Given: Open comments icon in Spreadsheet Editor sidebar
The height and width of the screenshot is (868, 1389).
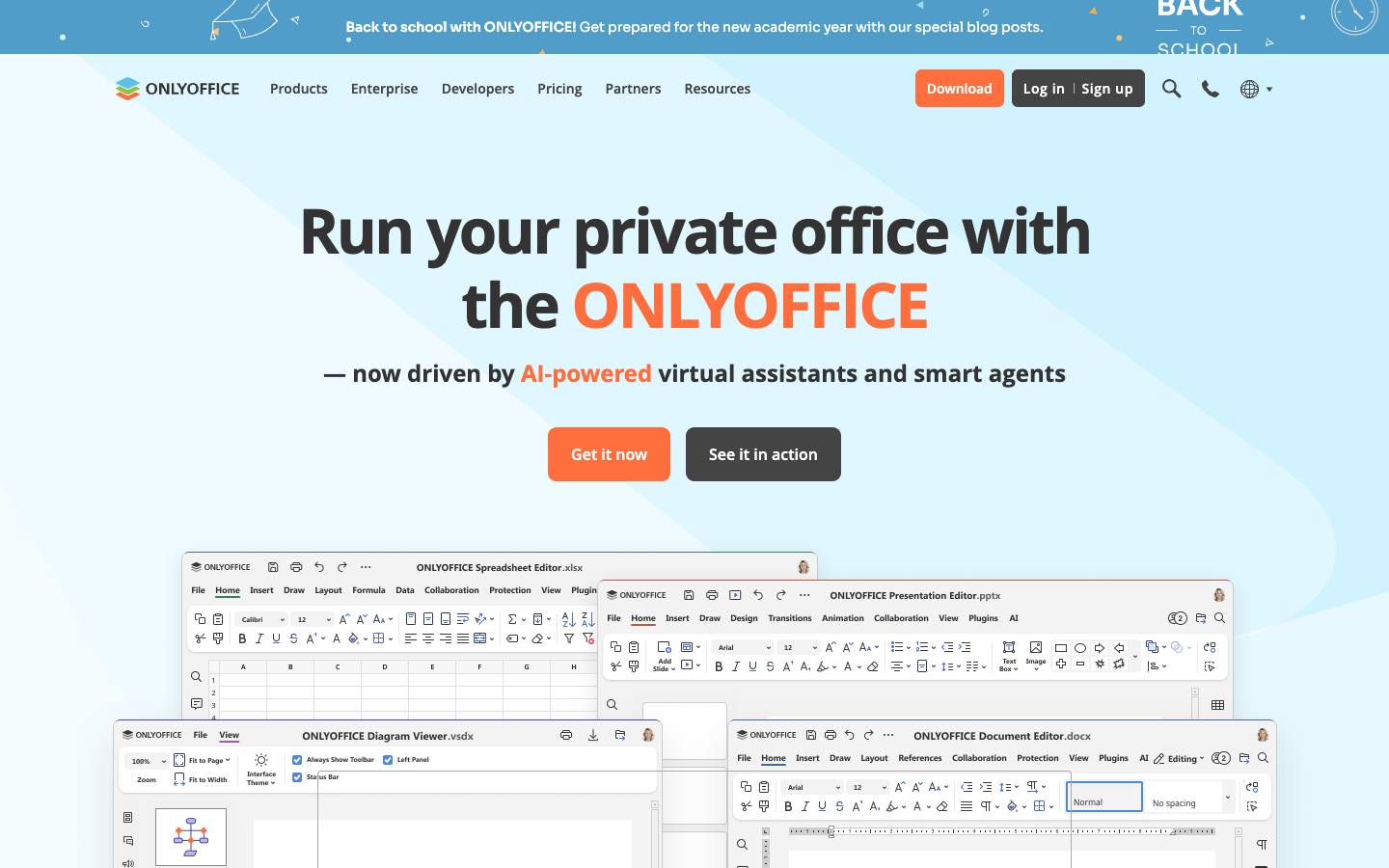Looking at the screenshot, I should 196,703.
